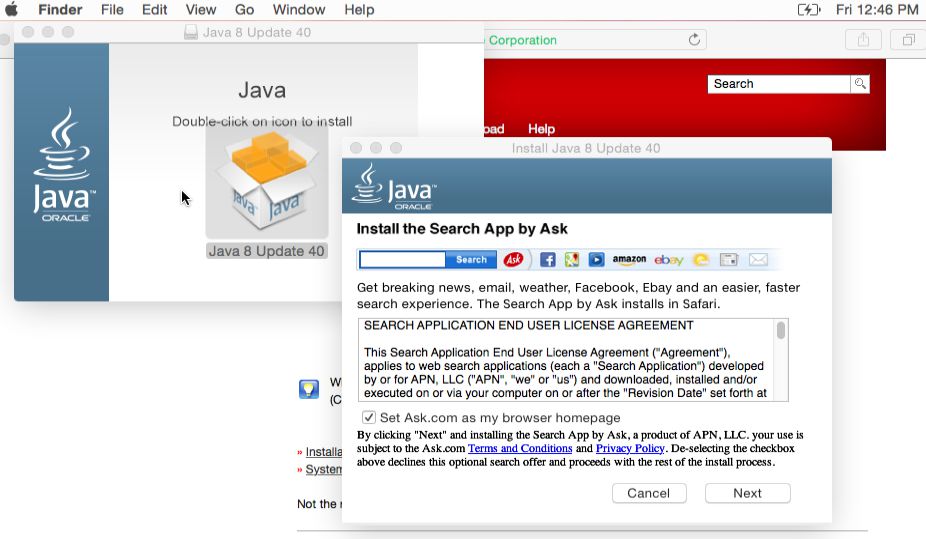Click the Java 8 Update 40 file label

[267, 251]
